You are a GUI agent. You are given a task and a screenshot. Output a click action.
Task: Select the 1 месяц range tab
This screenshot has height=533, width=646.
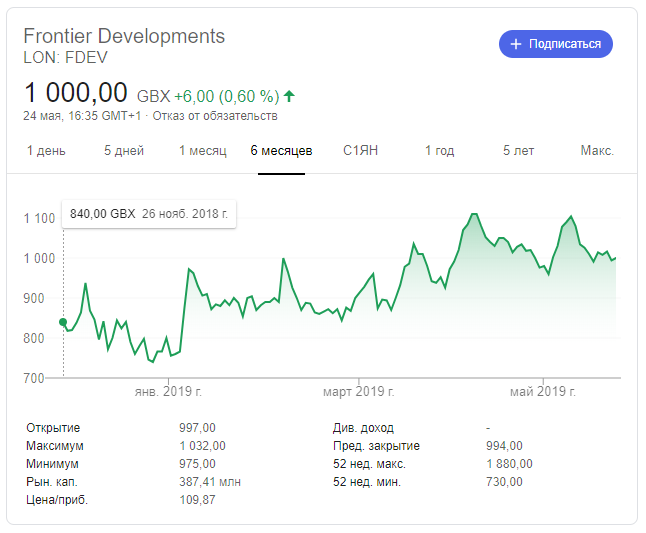[203, 151]
